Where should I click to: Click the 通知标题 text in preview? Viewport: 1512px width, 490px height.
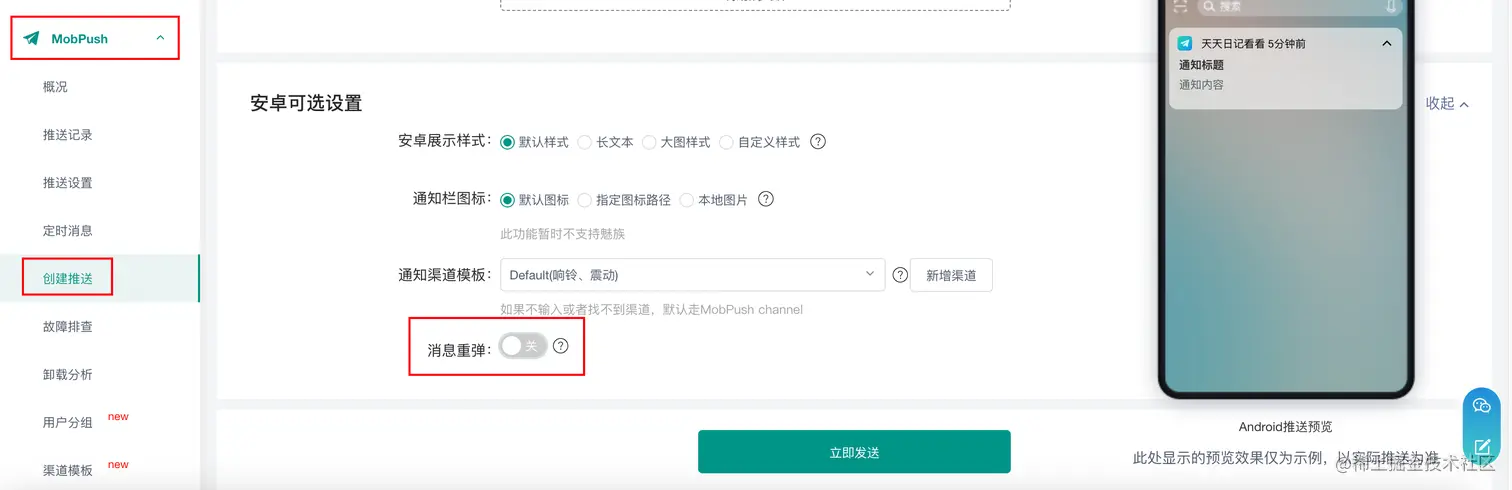[1201, 65]
